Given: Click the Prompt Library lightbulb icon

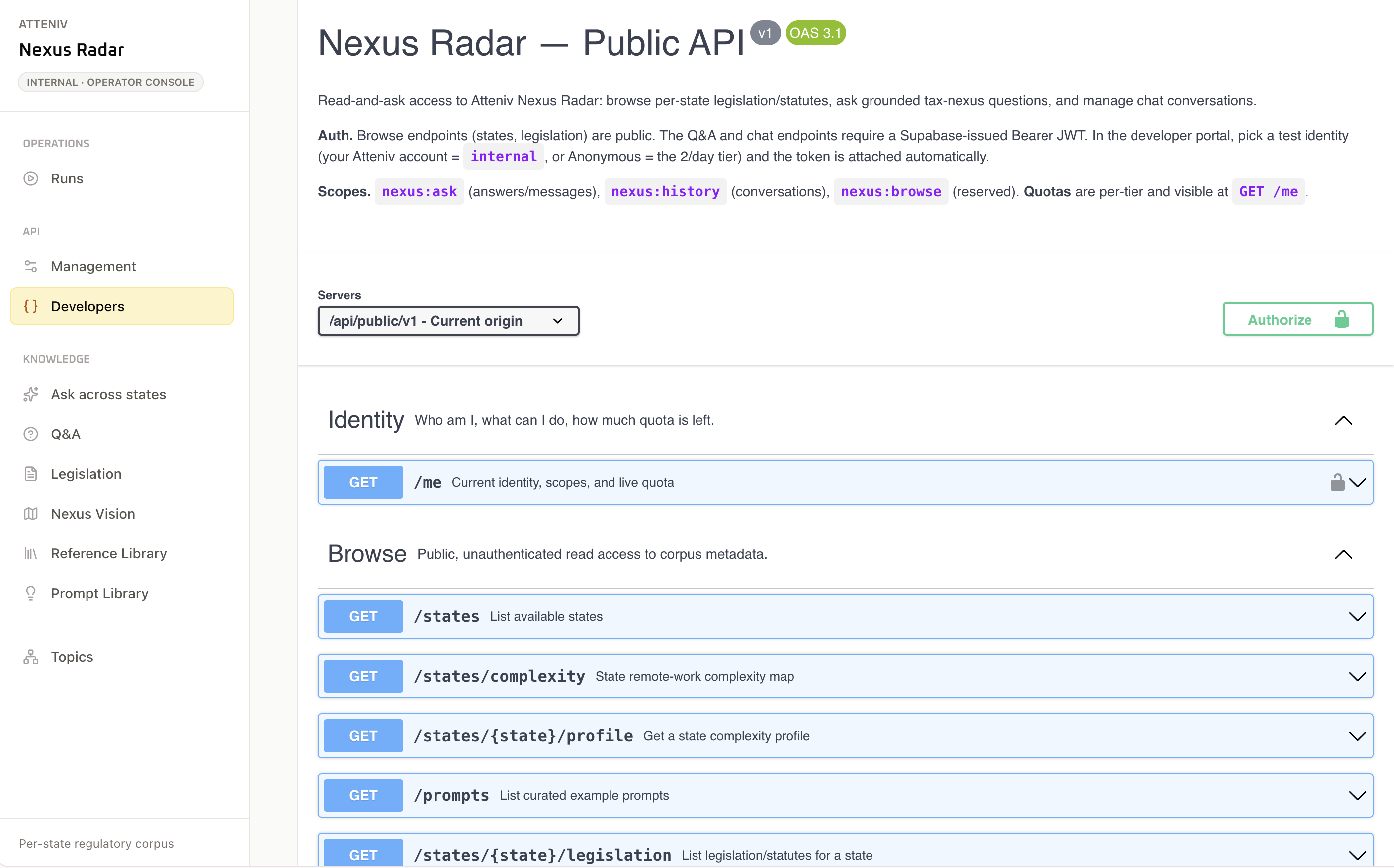Looking at the screenshot, I should pos(31,593).
